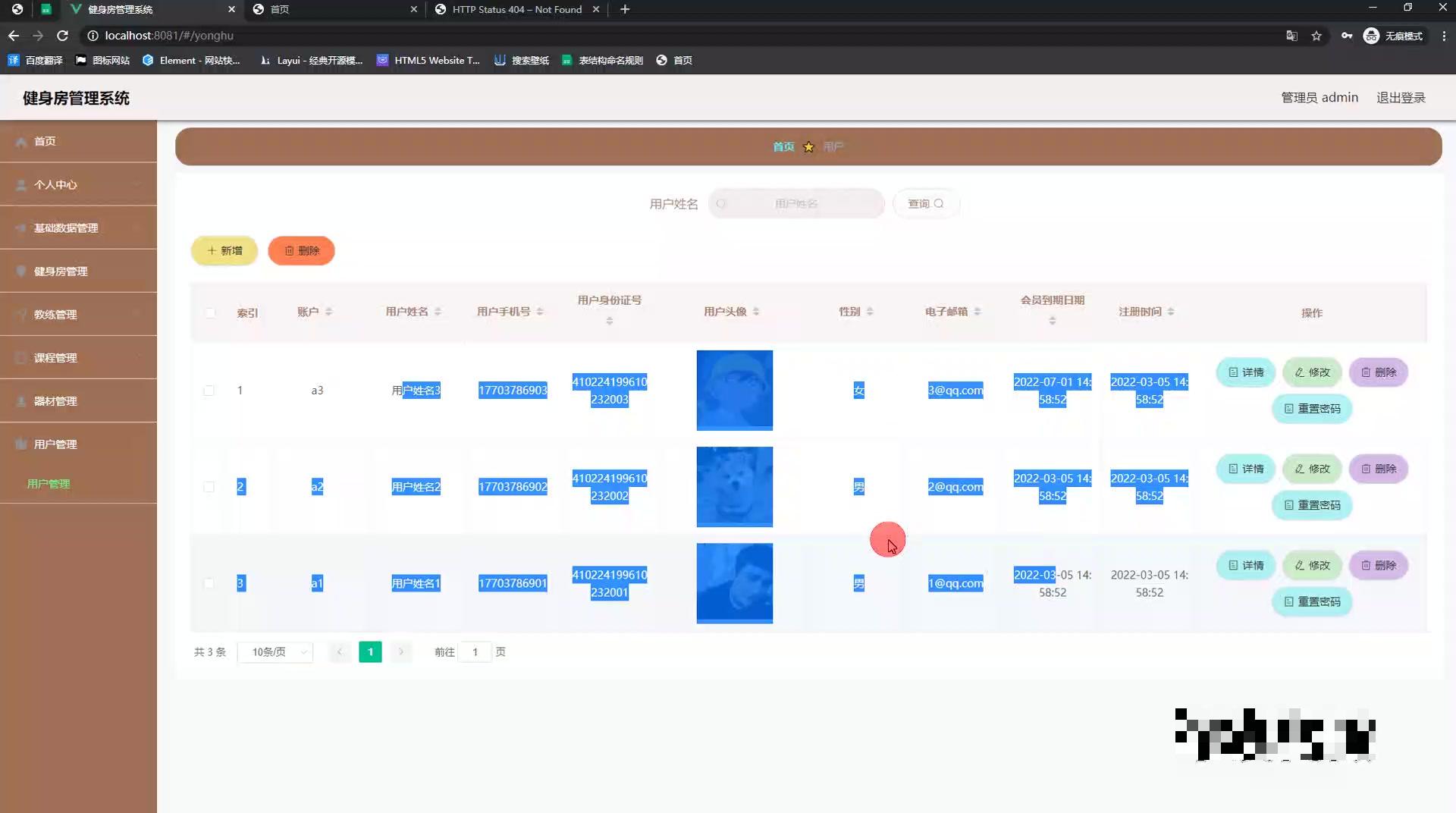Open the 10条/页 page size dropdown
The image size is (1456, 813).
[x=275, y=651]
